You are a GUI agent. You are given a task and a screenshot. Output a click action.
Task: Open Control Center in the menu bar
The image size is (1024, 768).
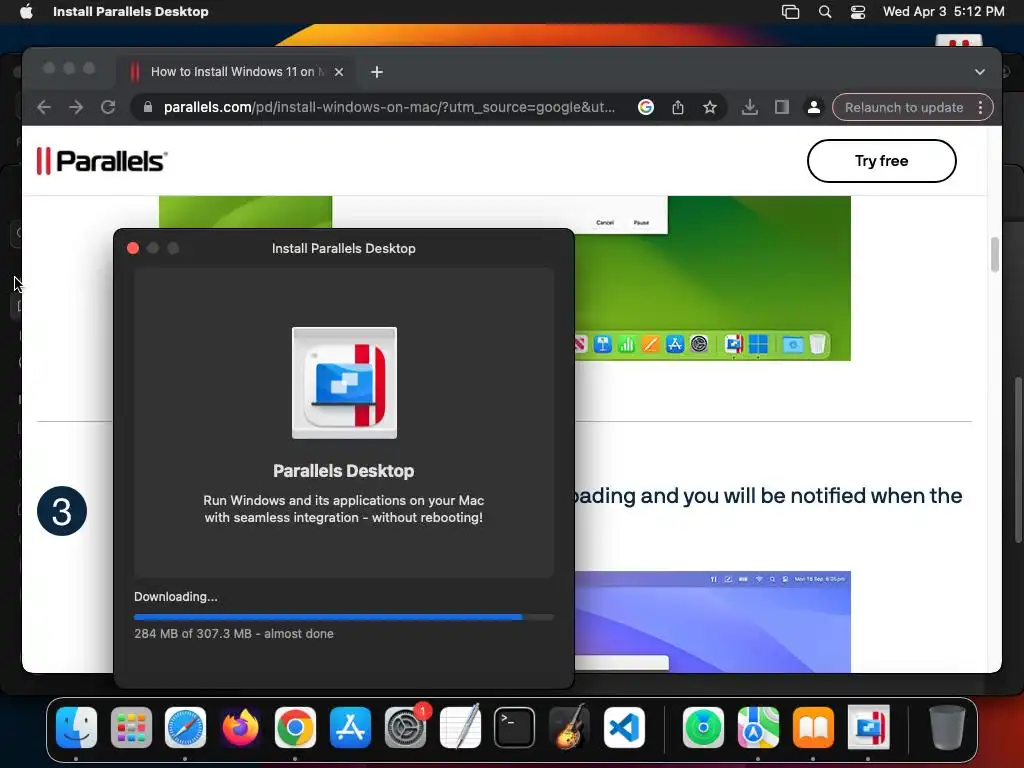[857, 12]
